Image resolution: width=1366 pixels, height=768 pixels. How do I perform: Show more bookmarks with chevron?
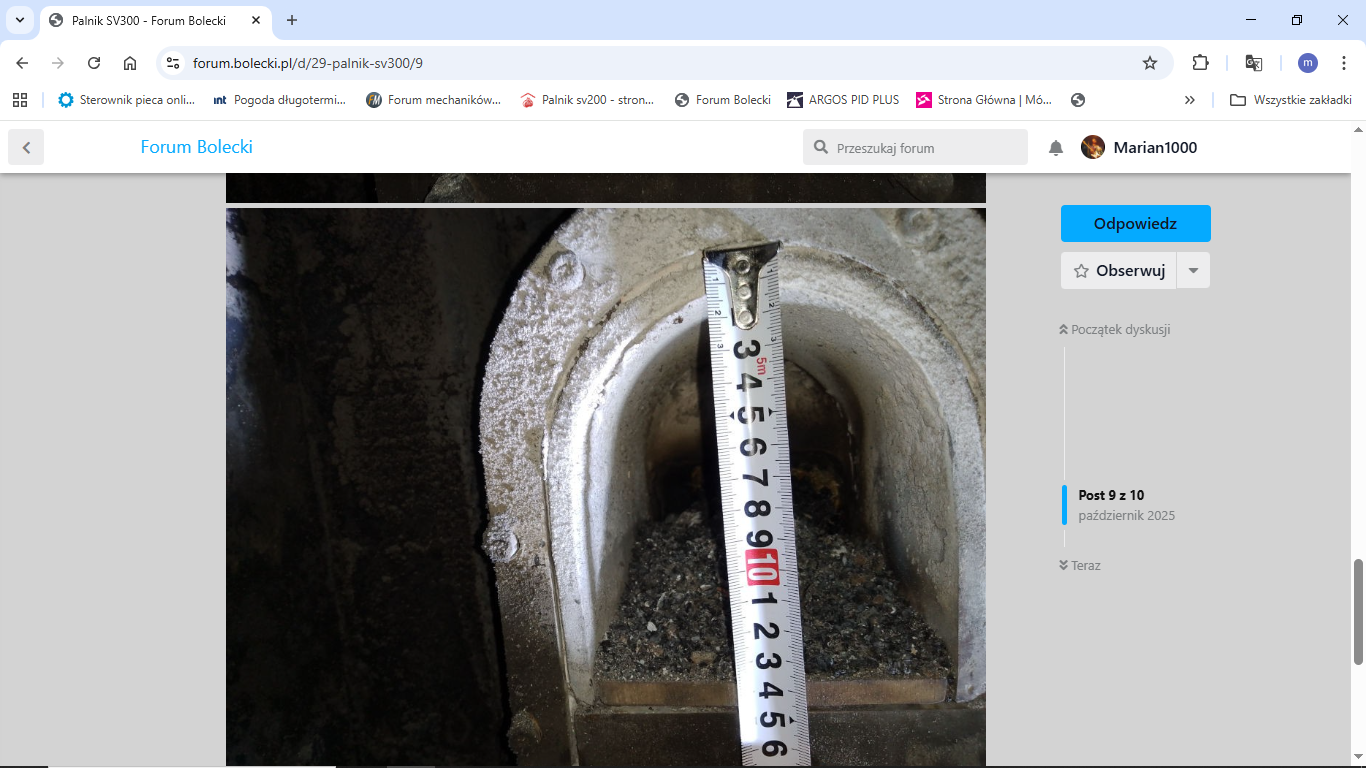pyautogui.click(x=1189, y=100)
